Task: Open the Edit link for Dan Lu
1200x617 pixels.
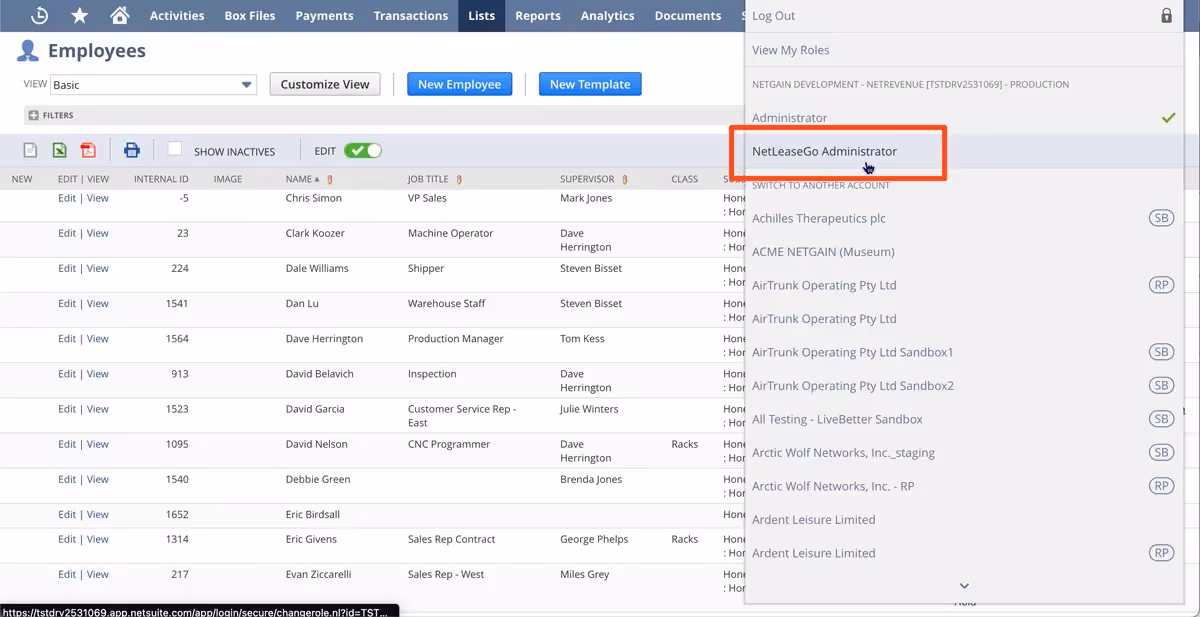Action: (x=66, y=303)
